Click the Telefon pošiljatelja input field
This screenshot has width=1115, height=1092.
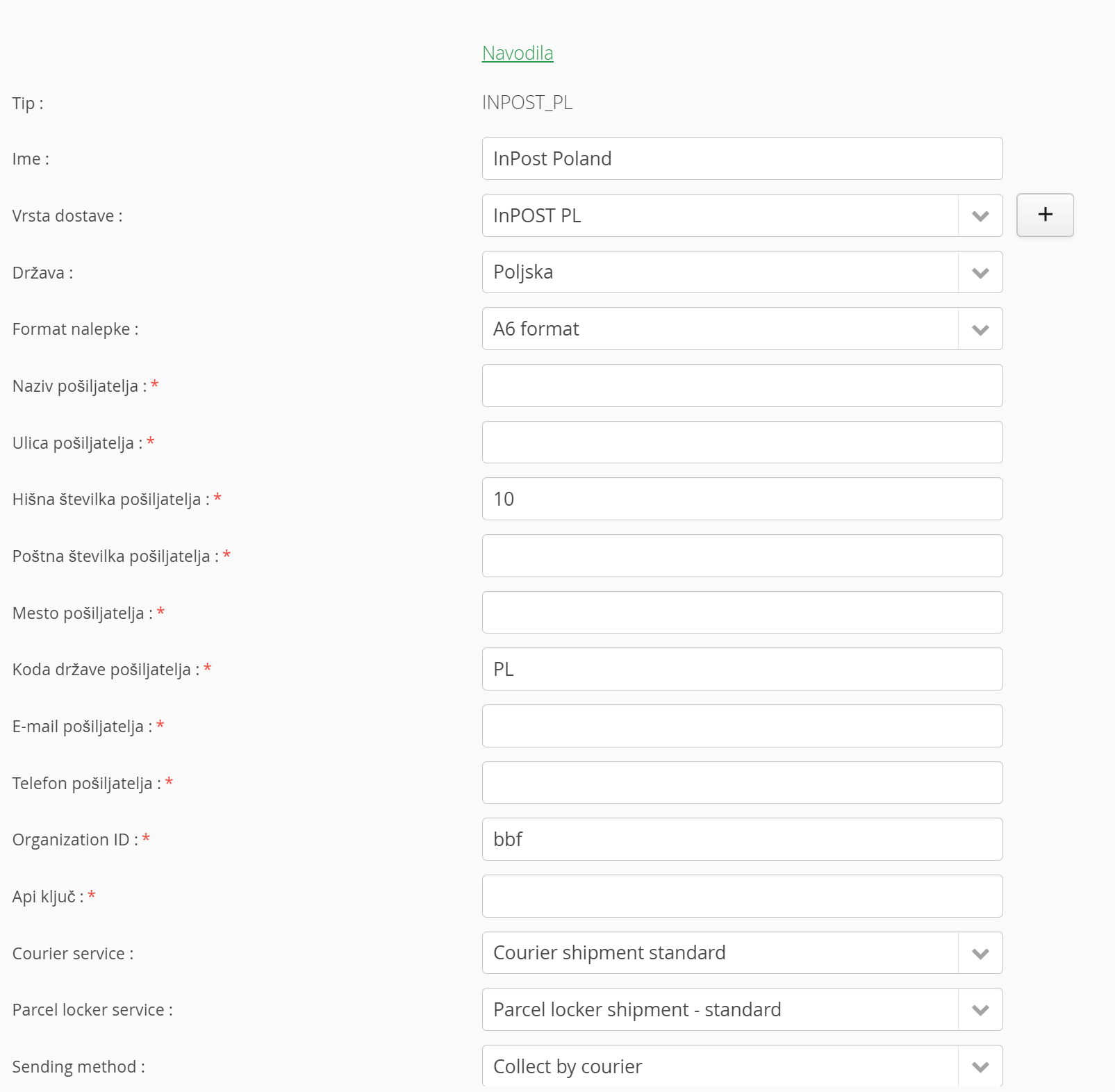[742, 783]
